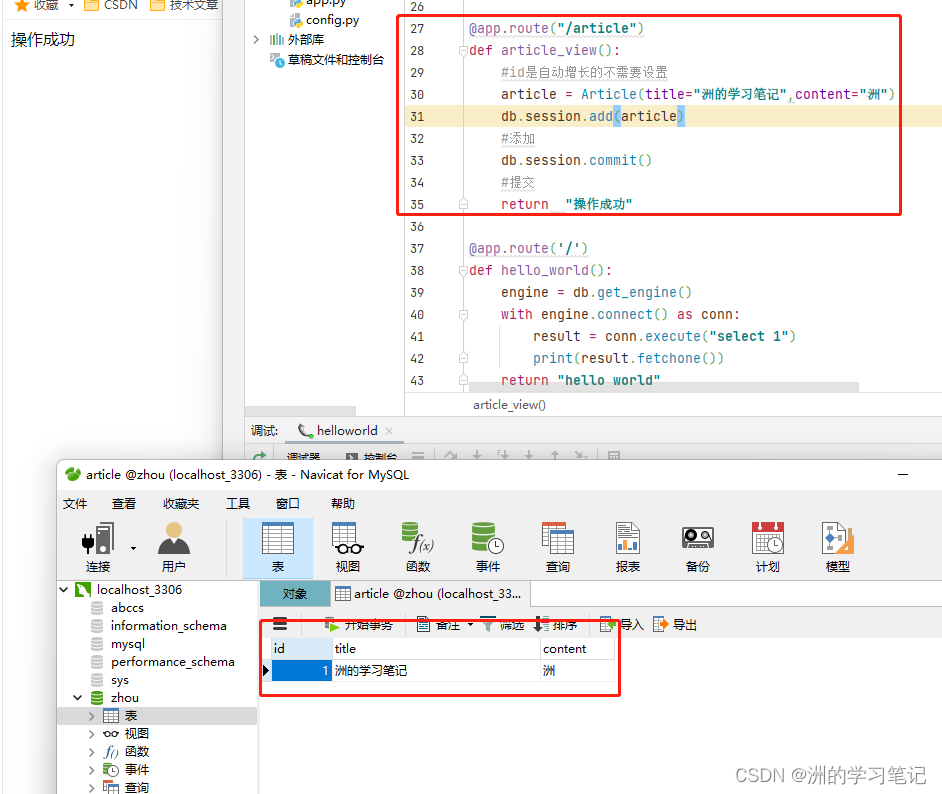Select the id cell with value 1

click(x=302, y=670)
